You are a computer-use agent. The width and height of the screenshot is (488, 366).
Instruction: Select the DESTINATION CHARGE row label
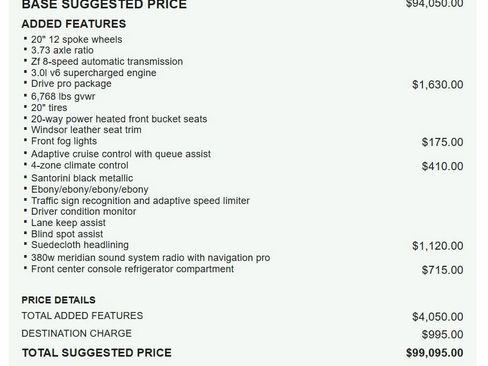pos(77,333)
